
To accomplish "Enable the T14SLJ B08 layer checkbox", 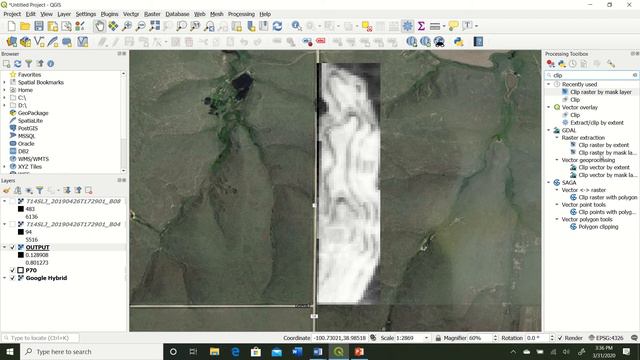I will point(13,201).
